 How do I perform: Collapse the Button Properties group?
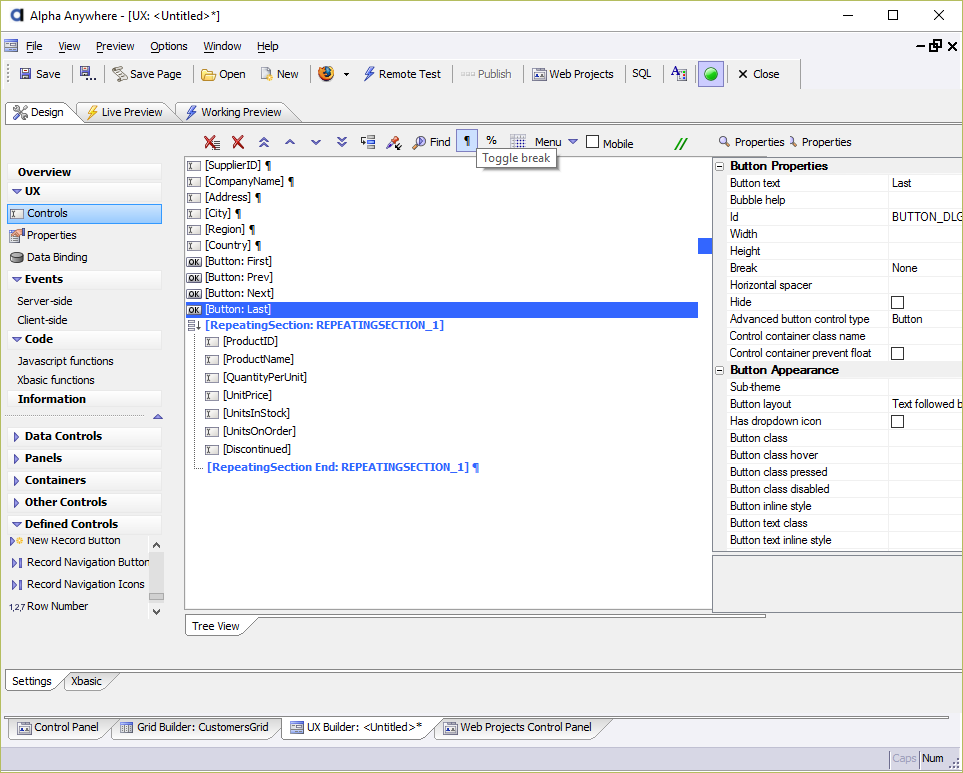pos(720,166)
